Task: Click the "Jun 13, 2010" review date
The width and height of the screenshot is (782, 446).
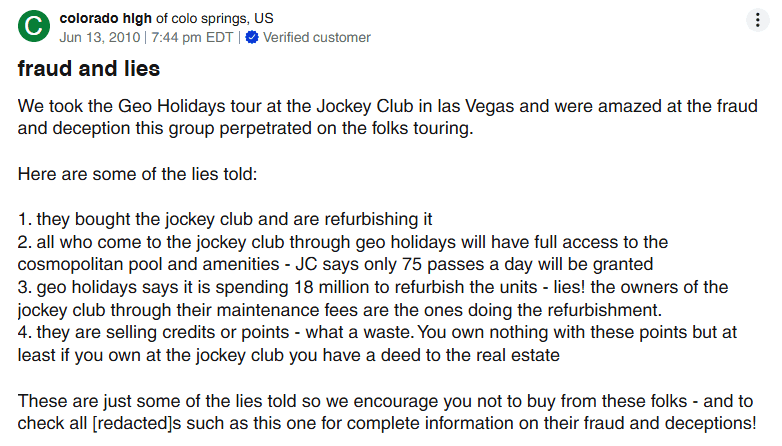Action: (x=101, y=38)
